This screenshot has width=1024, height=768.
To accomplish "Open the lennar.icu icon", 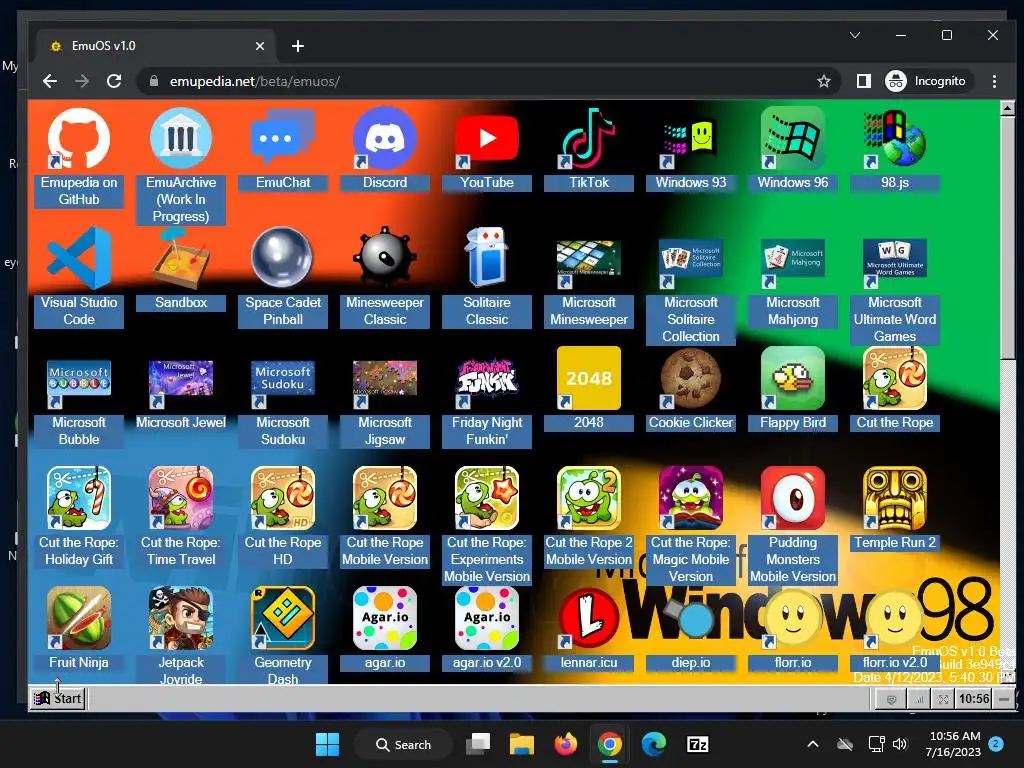I will point(588,618).
